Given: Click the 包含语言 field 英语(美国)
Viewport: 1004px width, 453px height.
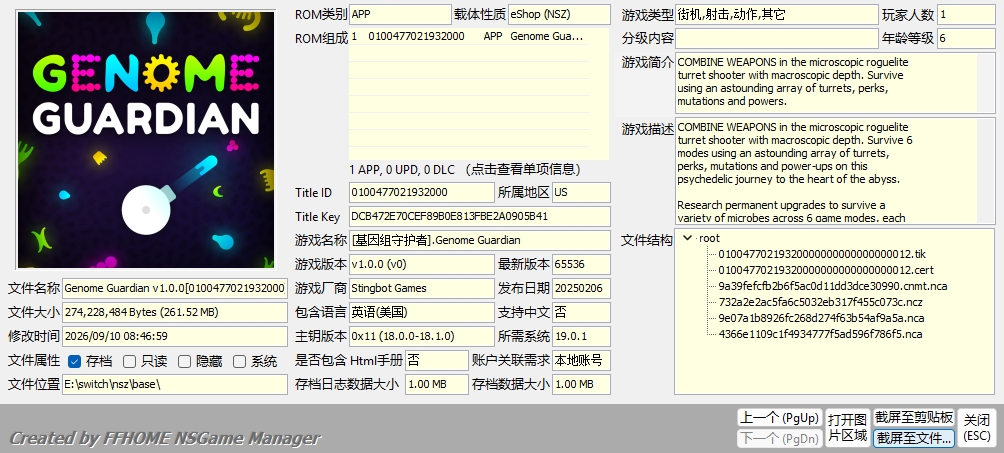Looking at the screenshot, I should (x=422, y=313).
